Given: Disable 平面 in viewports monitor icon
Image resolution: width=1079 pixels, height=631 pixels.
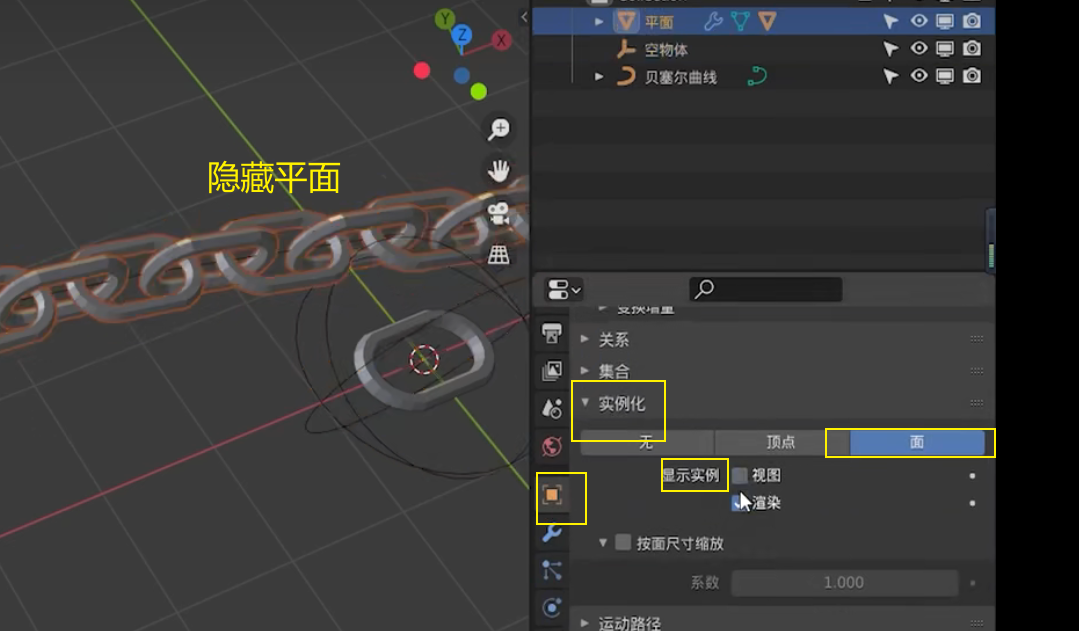Looking at the screenshot, I should (945, 21).
